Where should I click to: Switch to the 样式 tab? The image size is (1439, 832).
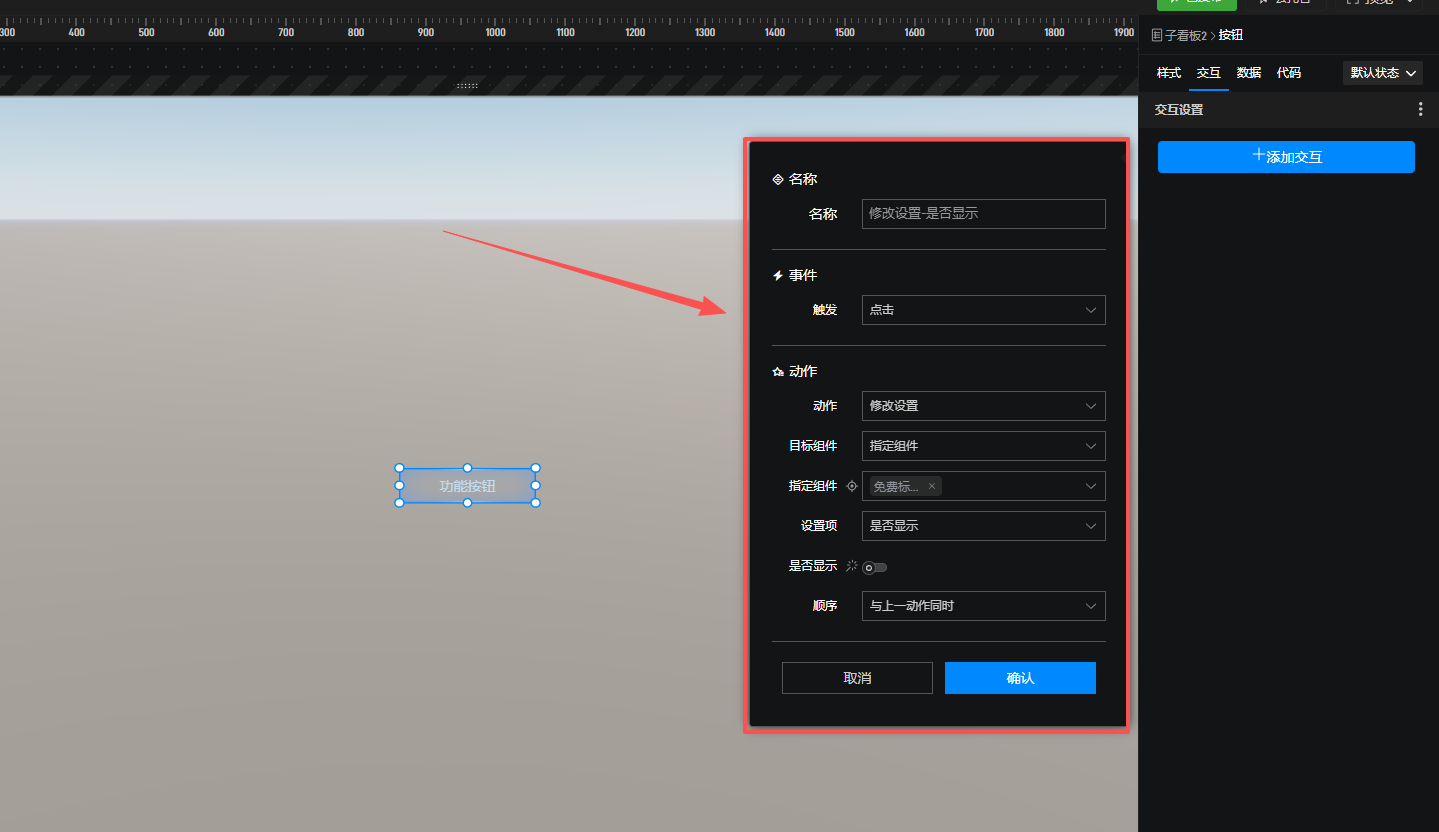click(1168, 73)
